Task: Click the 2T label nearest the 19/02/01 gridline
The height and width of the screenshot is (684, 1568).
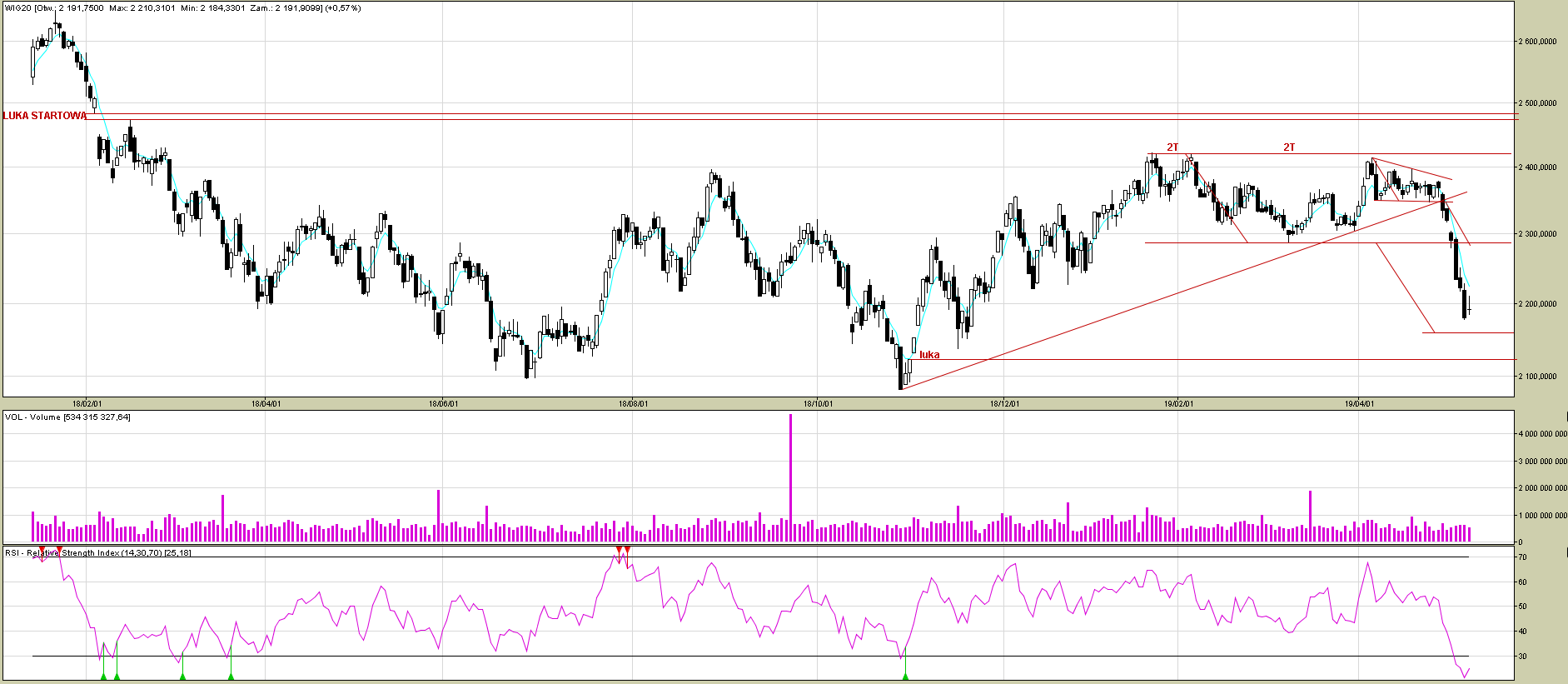Action: click(x=1172, y=147)
